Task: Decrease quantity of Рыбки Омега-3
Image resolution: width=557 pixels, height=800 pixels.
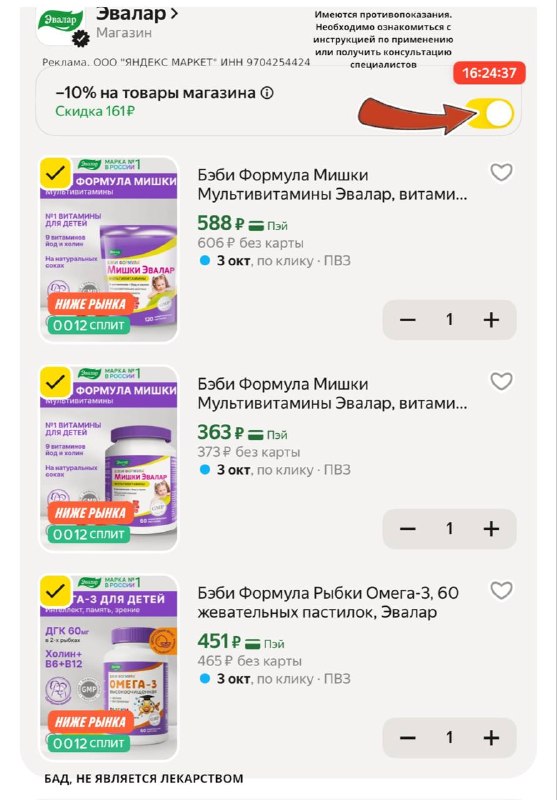Action: click(408, 738)
